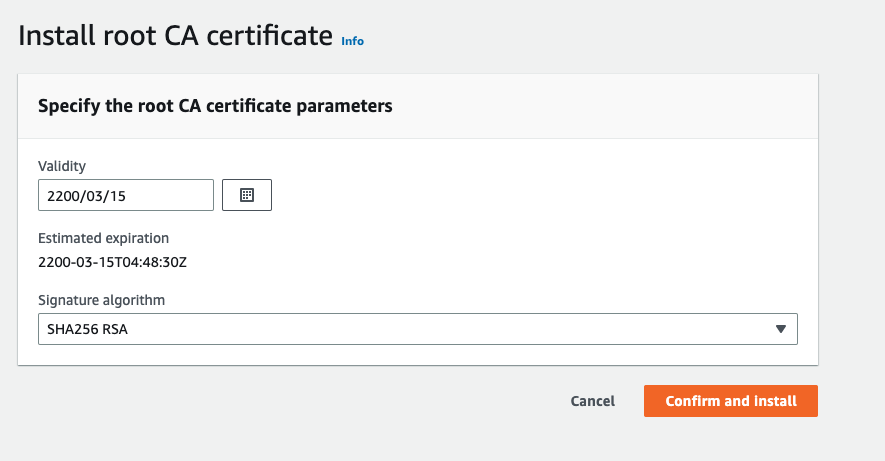This screenshot has height=461, width=885.
Task: Dismiss the dialog using Cancel text
Action: click(x=593, y=401)
